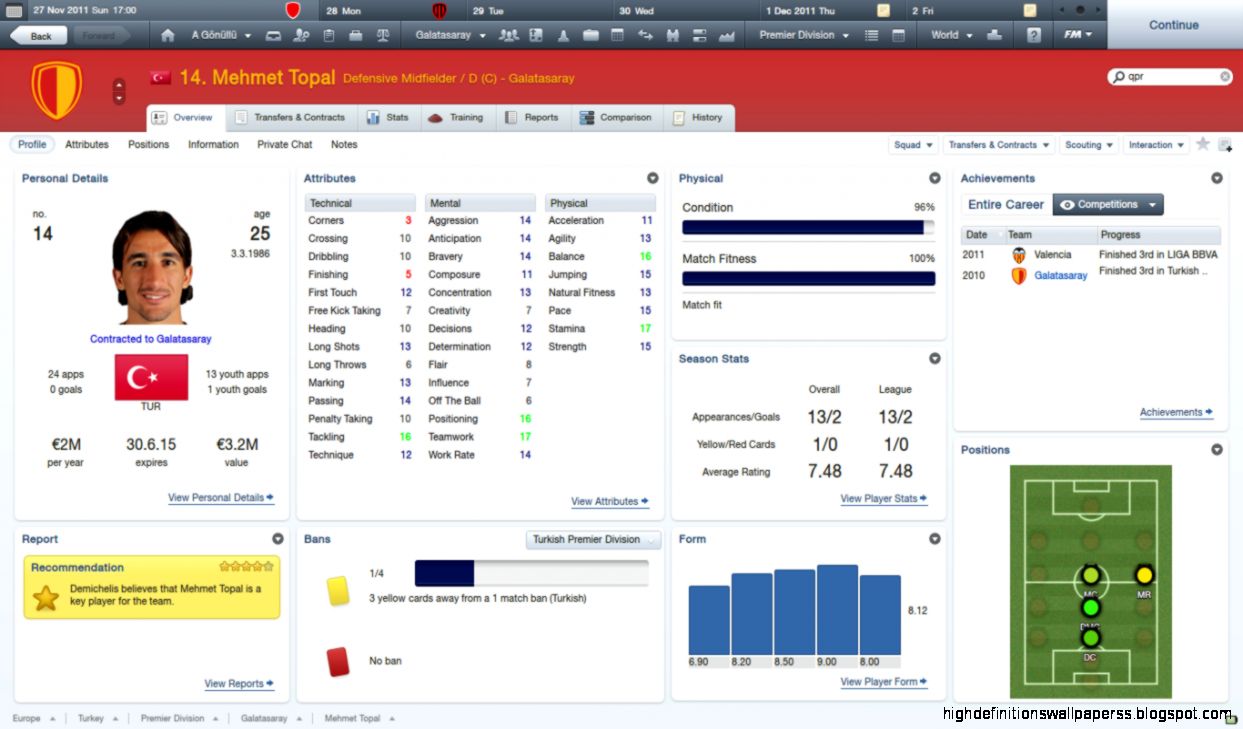This screenshot has width=1243, height=729.
Task: Select the DC position dot on pitch
Action: tap(1090, 637)
